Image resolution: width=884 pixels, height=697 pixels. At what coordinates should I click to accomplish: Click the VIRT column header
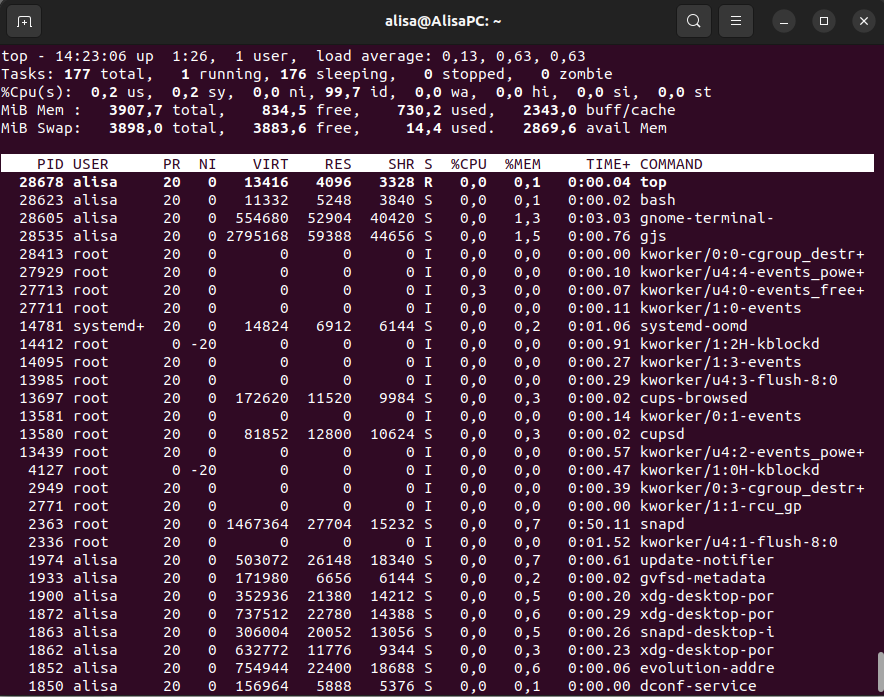click(x=271, y=164)
